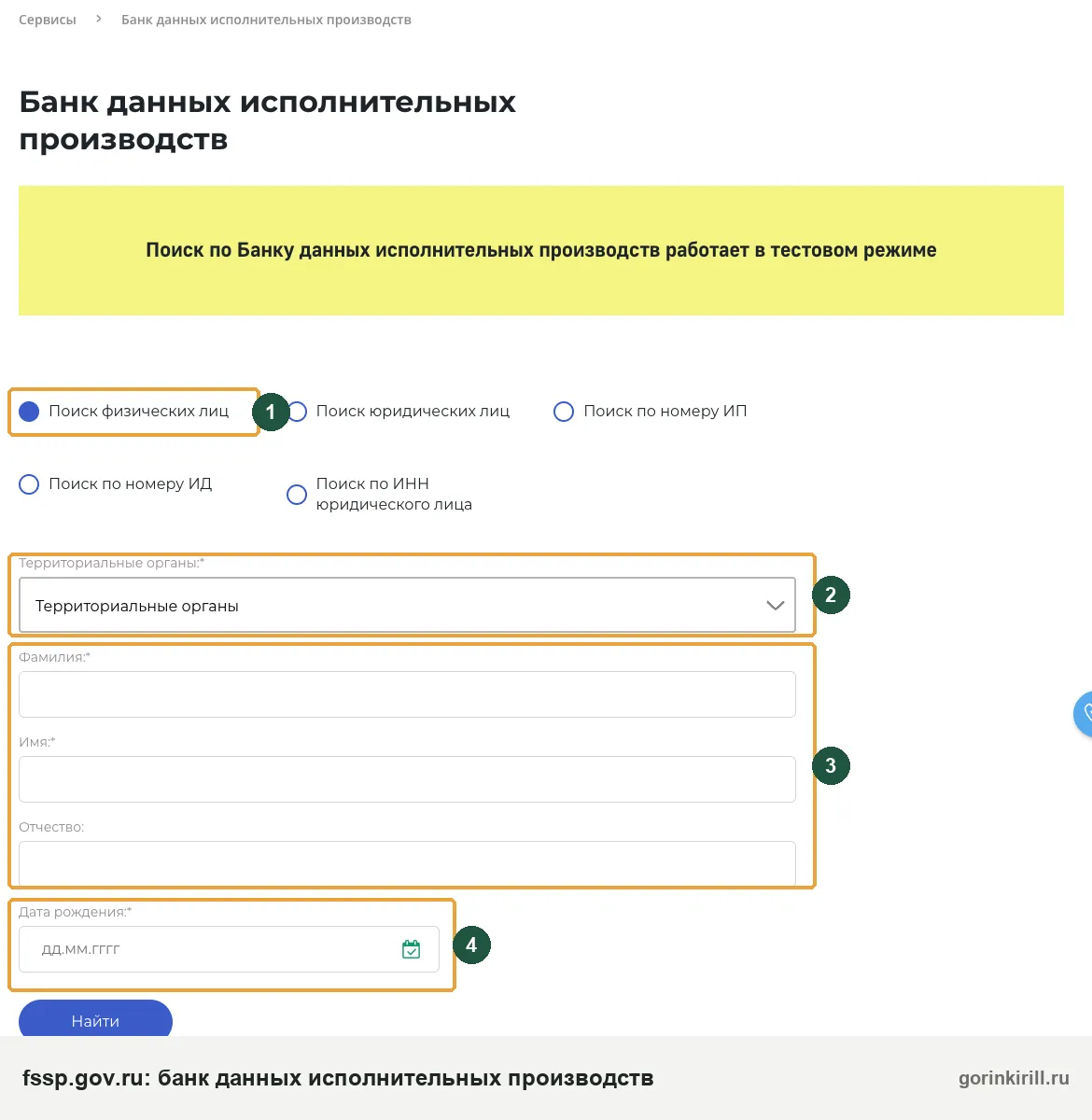Focus the 'Отчество' input field
Screen dimensions: 1092x1120
pyautogui.click(x=407, y=864)
